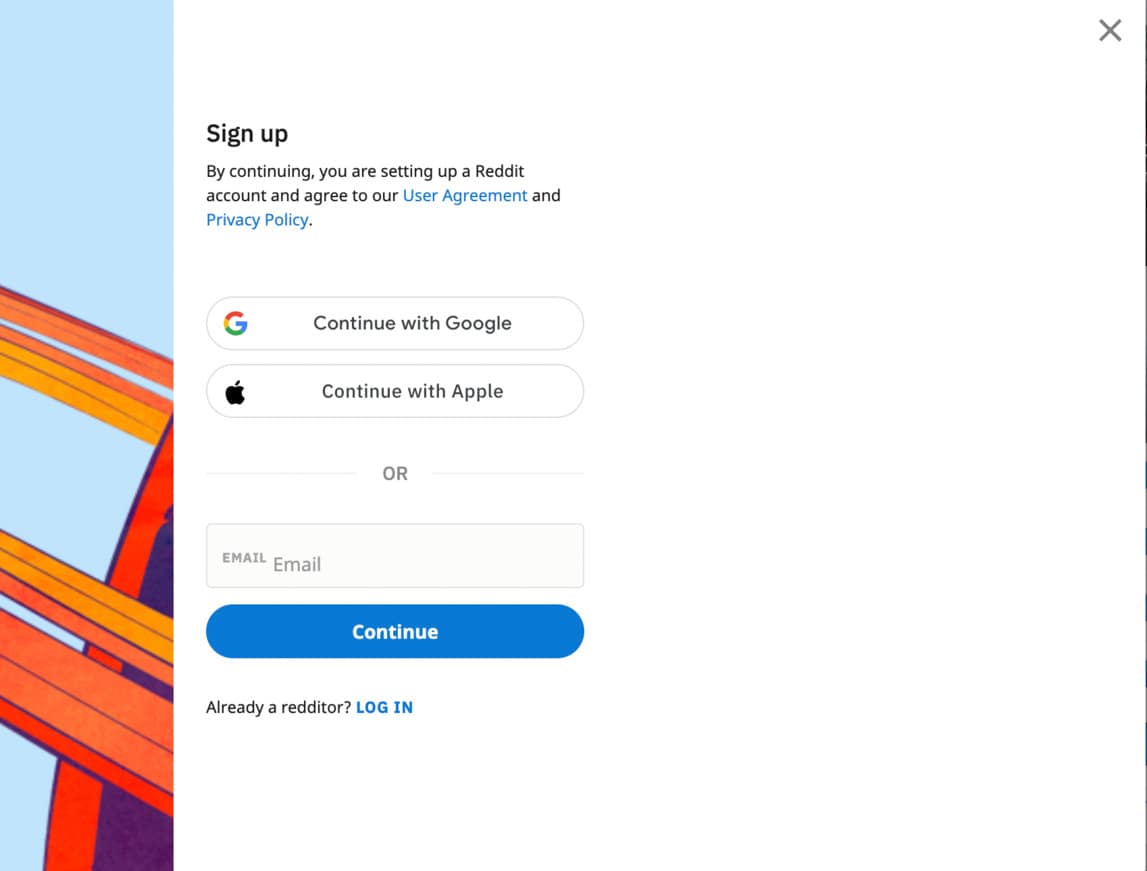Viewport: 1147px width, 871px height.
Task: Close the sign up dialog with X
Action: 1110,30
